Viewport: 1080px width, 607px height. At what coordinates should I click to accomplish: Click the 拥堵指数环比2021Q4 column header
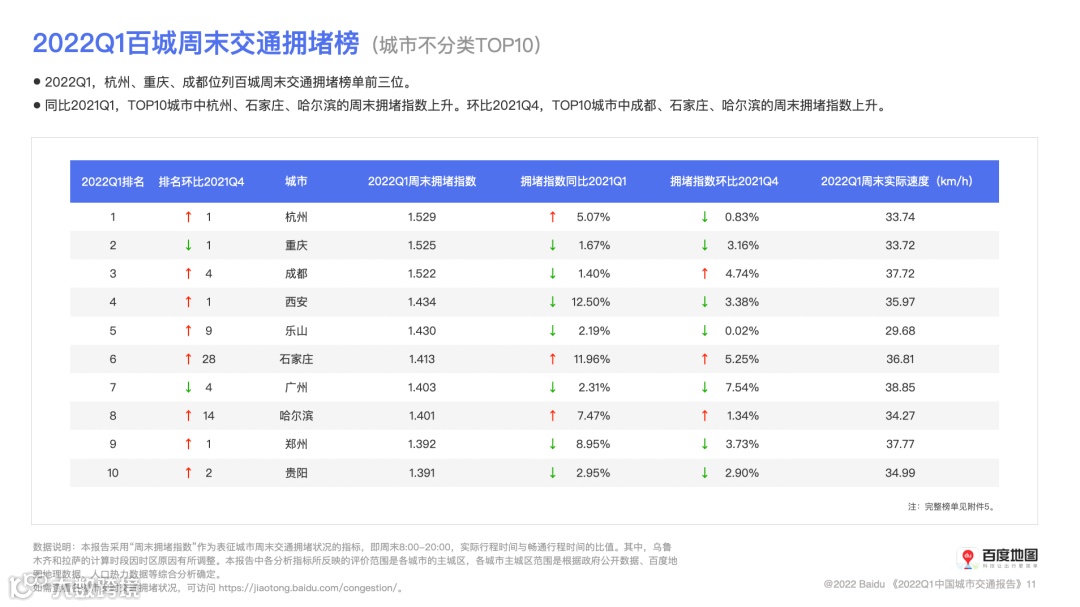pyautogui.click(x=724, y=181)
